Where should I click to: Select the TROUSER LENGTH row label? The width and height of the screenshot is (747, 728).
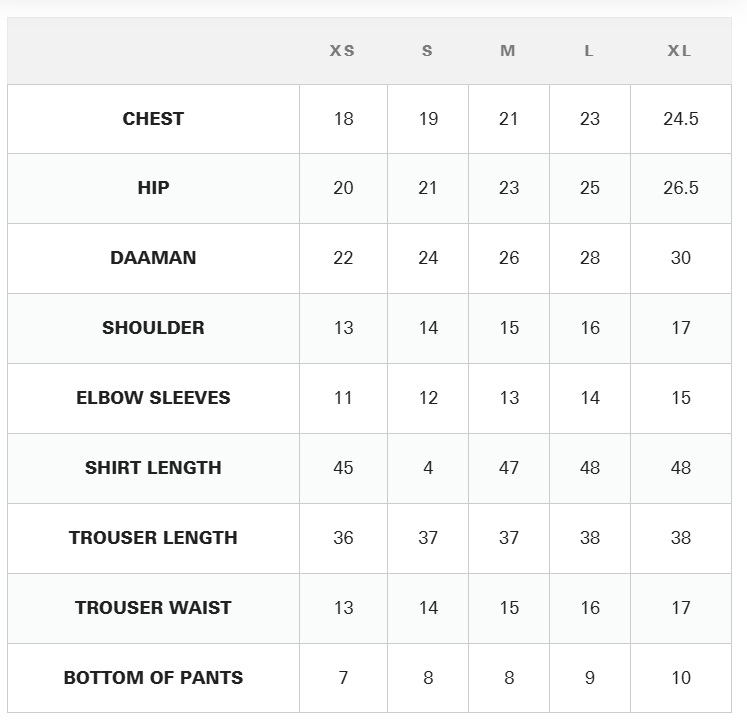[x=153, y=538]
